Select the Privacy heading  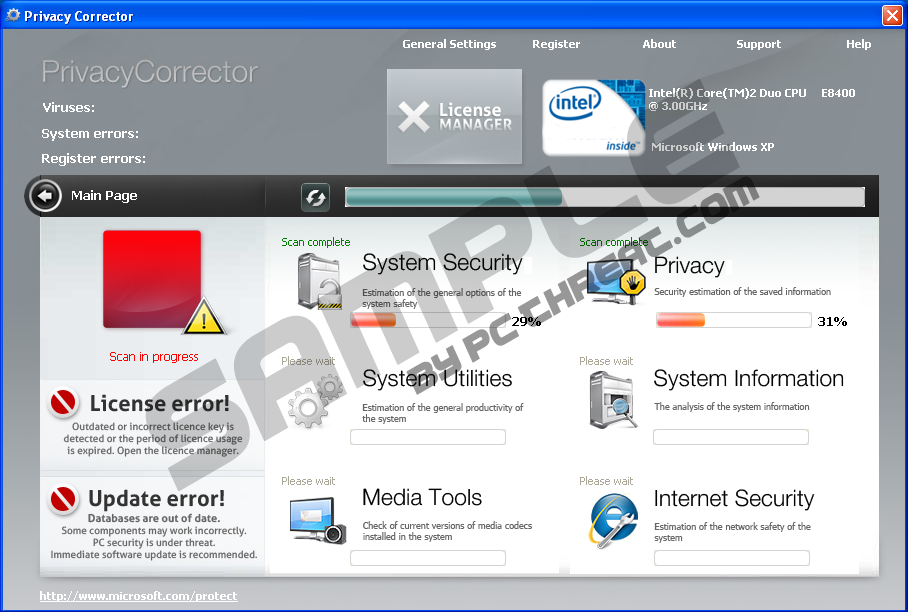click(x=689, y=266)
